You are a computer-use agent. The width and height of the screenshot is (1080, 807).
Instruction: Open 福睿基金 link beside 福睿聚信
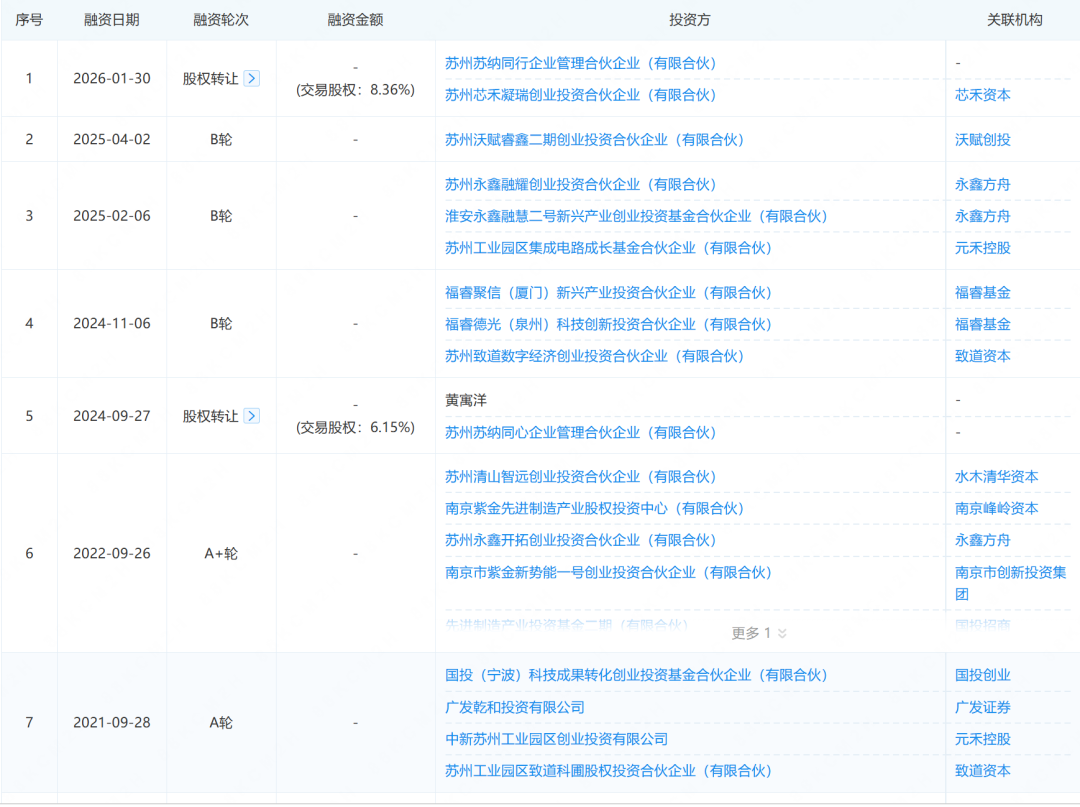[982, 293]
